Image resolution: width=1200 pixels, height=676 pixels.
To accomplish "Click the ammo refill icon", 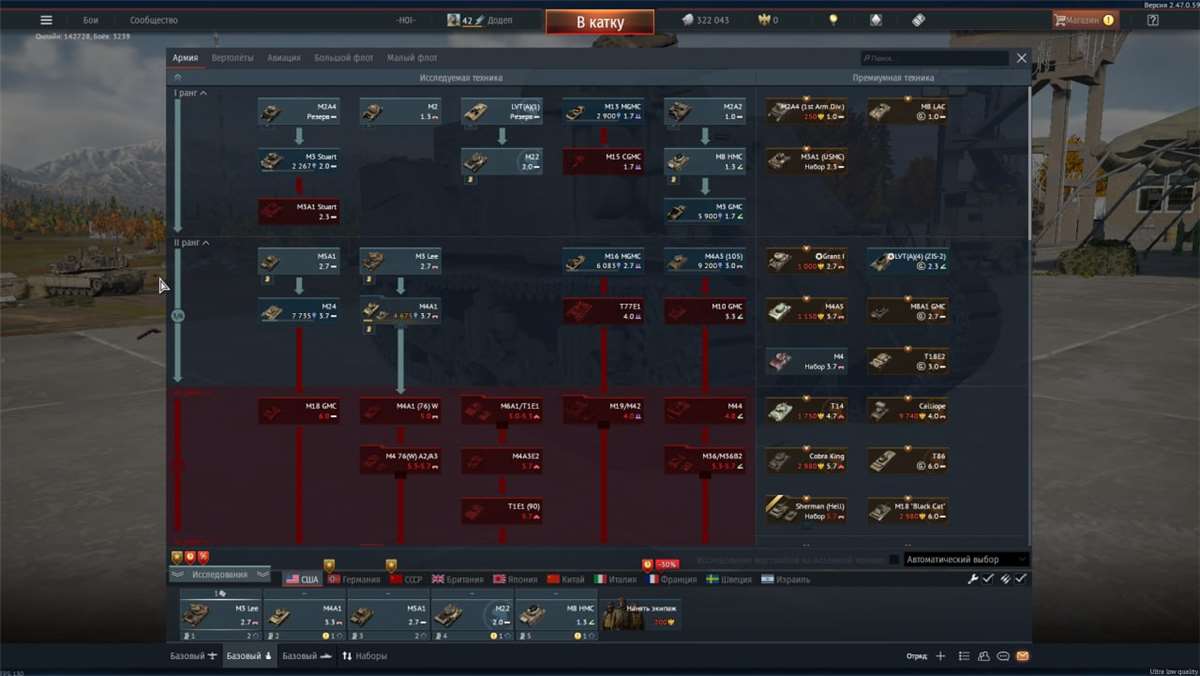I will [1006, 578].
